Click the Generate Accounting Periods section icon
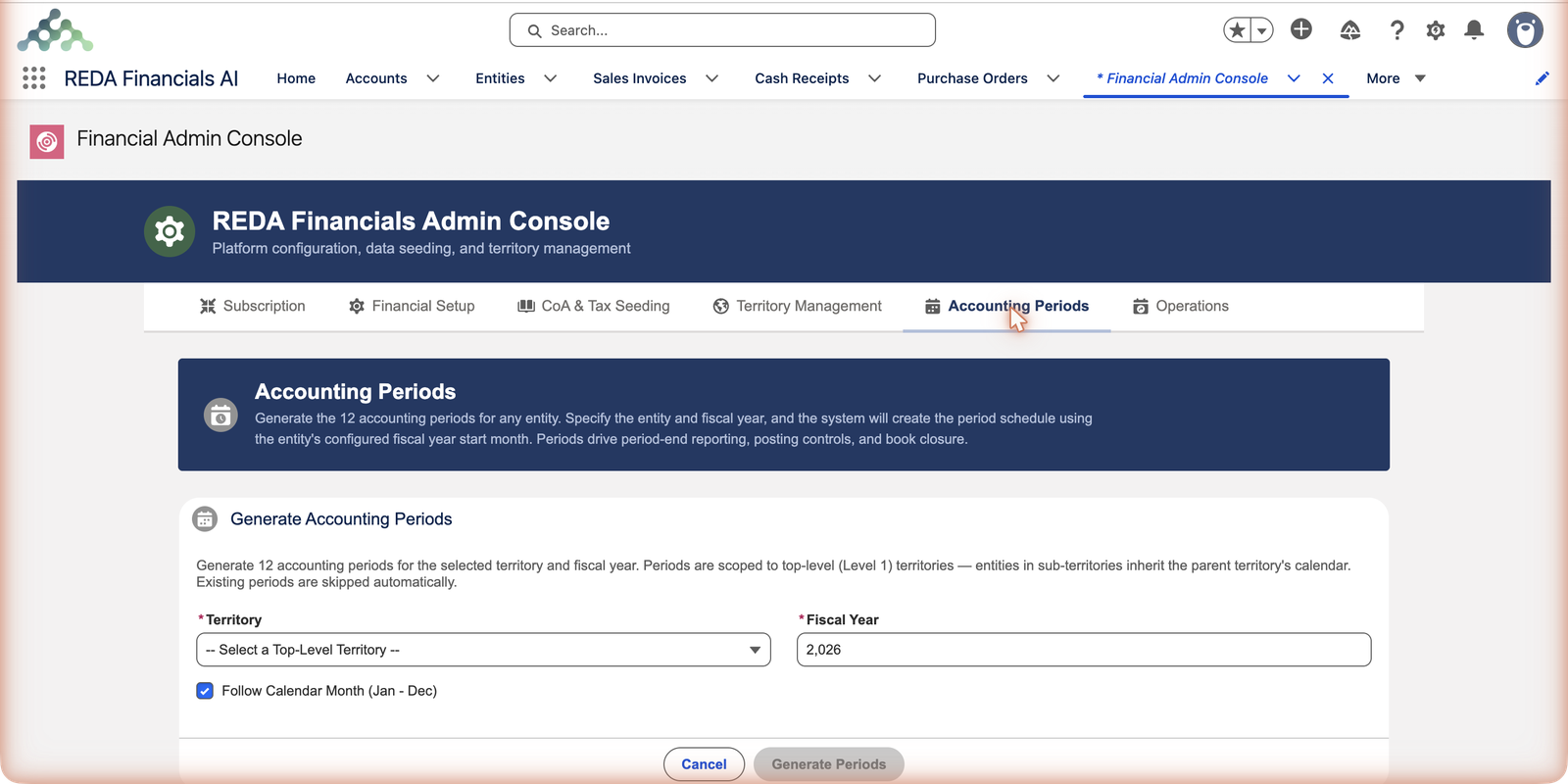This screenshot has width=1568, height=784. (x=205, y=519)
